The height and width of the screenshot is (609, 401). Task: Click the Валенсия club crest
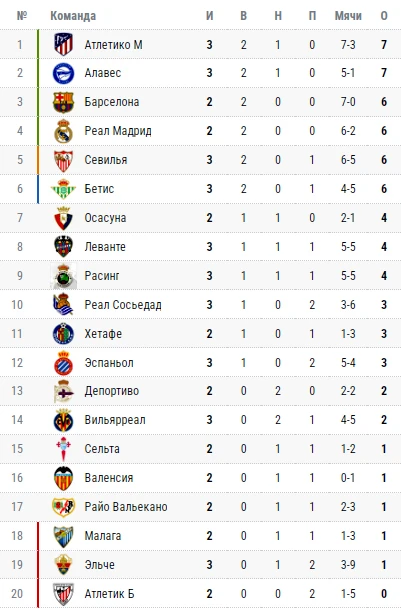click(63, 478)
